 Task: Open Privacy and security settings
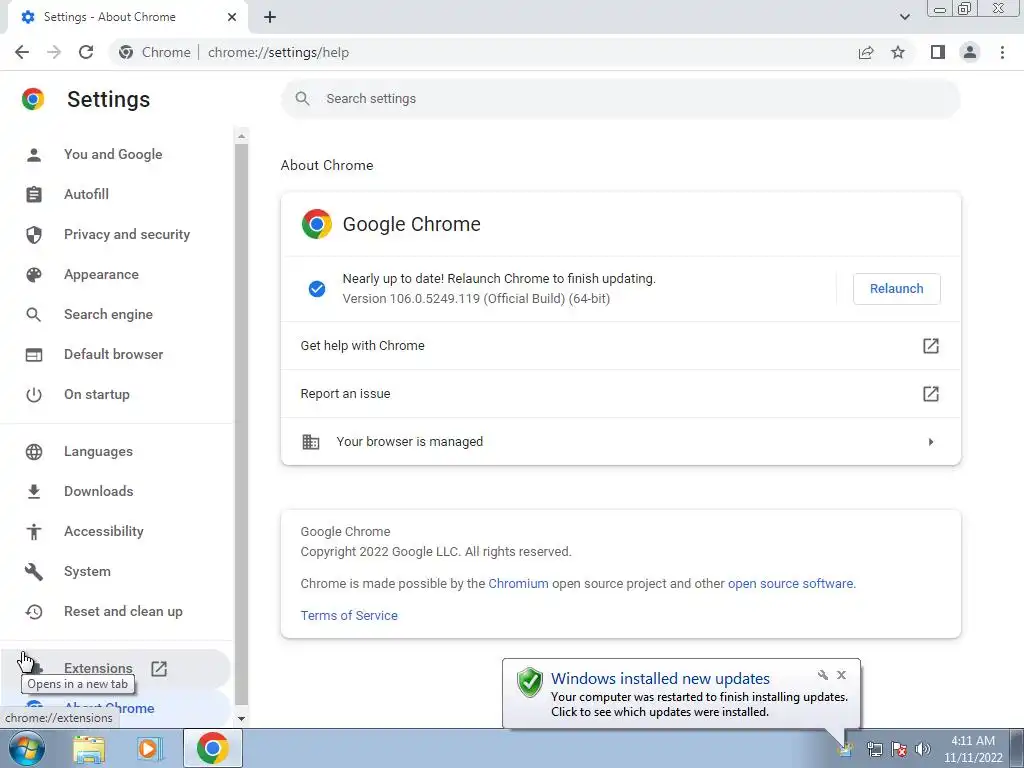coord(127,234)
